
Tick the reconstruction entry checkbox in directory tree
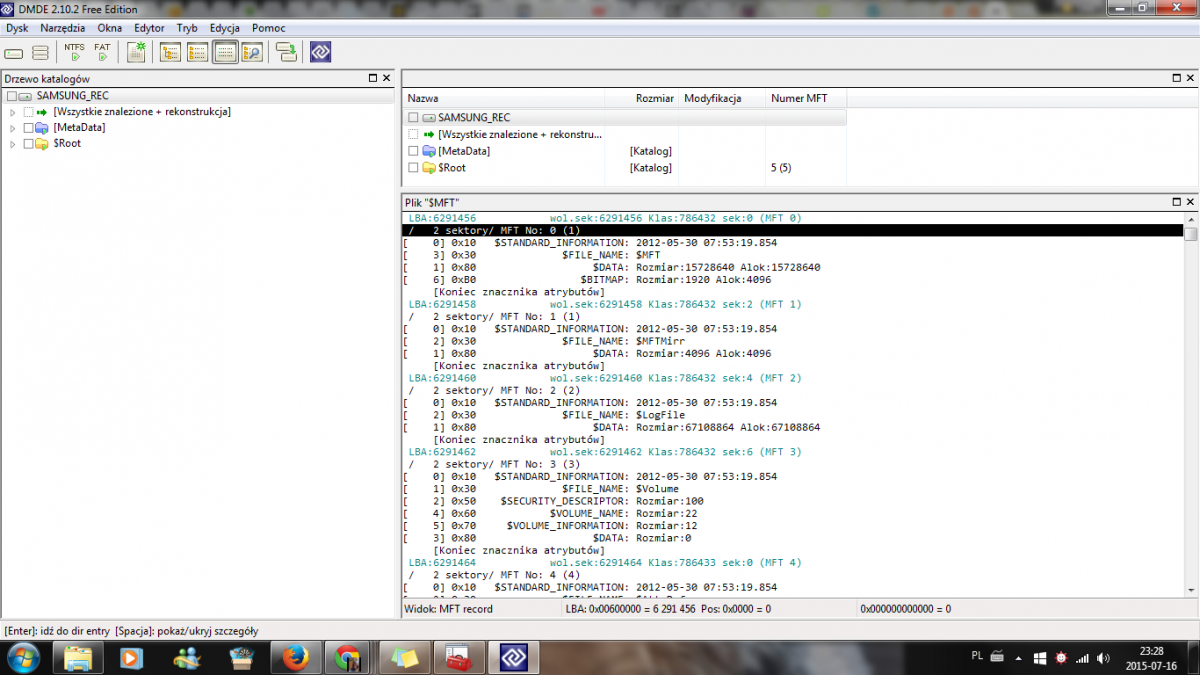pyautogui.click(x=28, y=112)
